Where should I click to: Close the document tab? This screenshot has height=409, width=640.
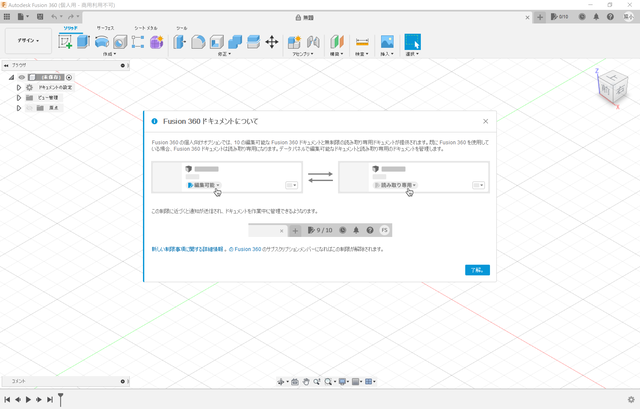point(527,18)
